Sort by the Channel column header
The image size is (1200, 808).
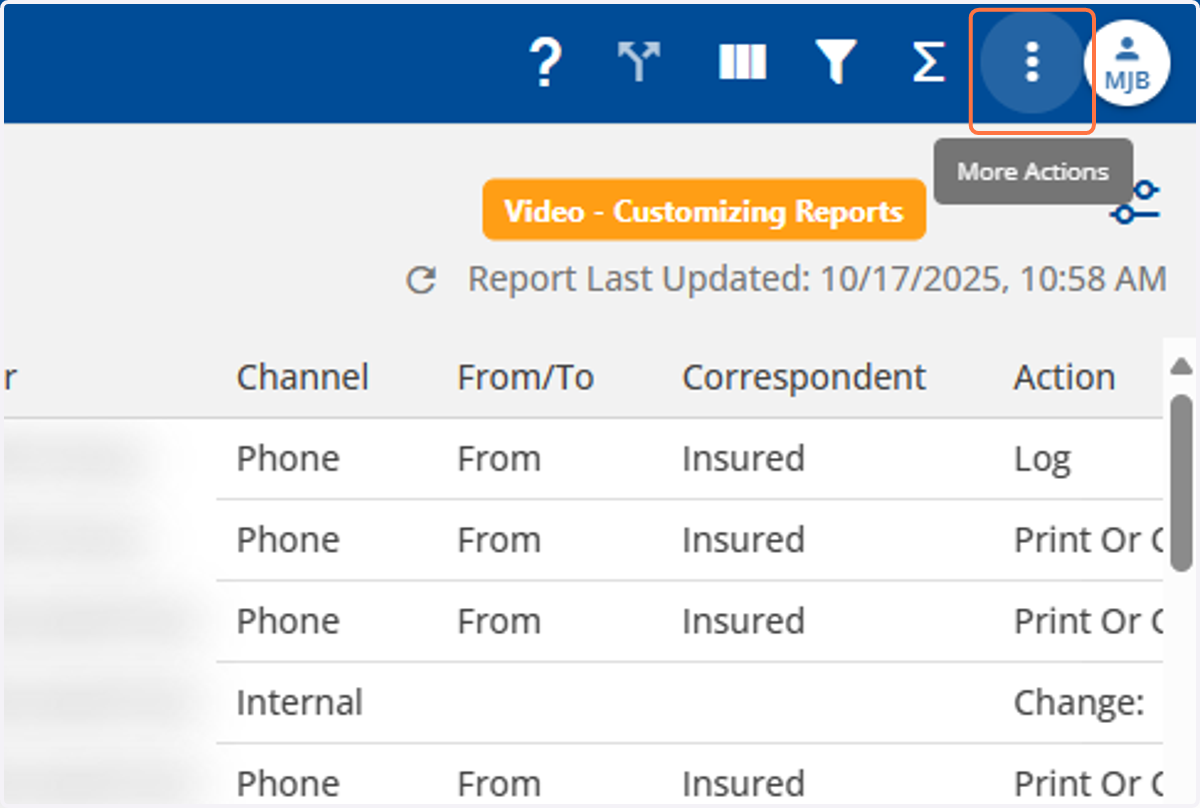(x=302, y=377)
